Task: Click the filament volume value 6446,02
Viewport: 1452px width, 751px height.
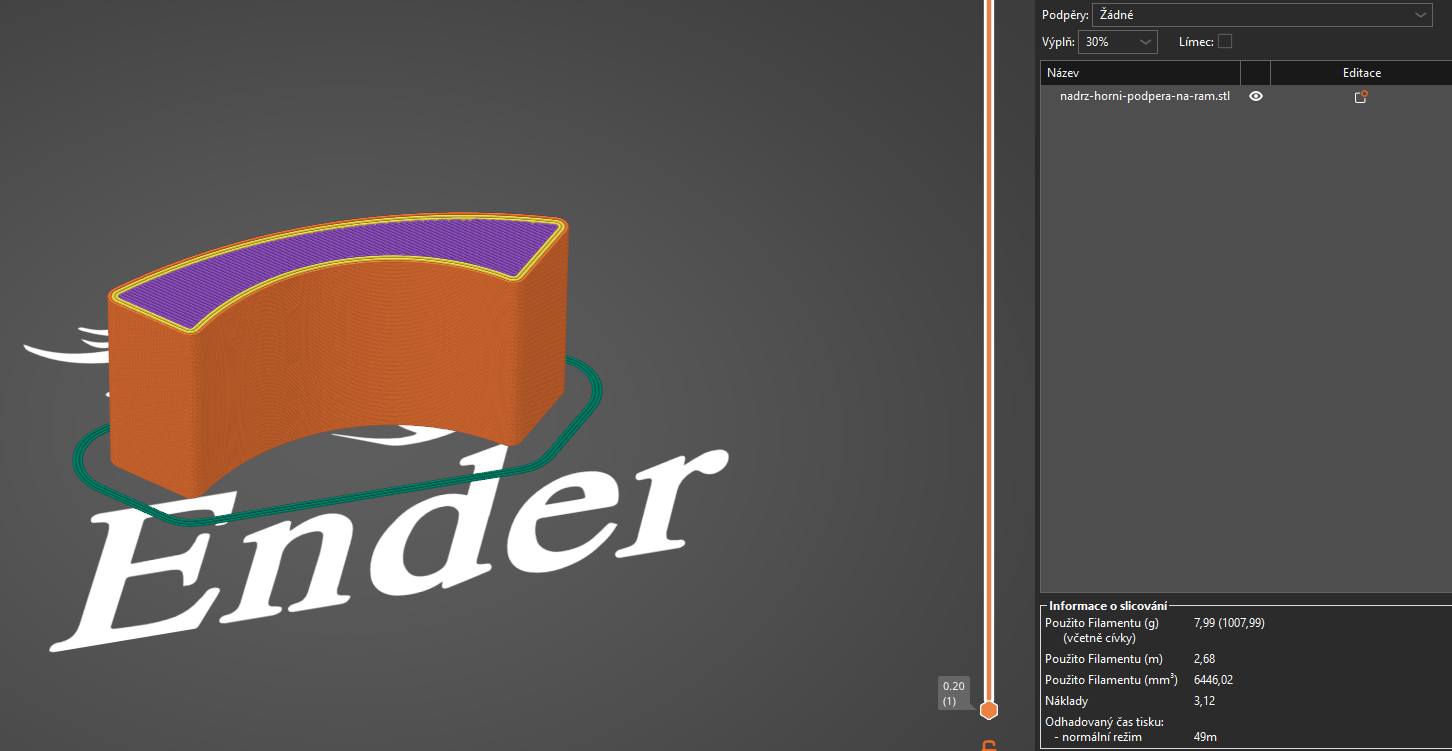Action: [1214, 680]
